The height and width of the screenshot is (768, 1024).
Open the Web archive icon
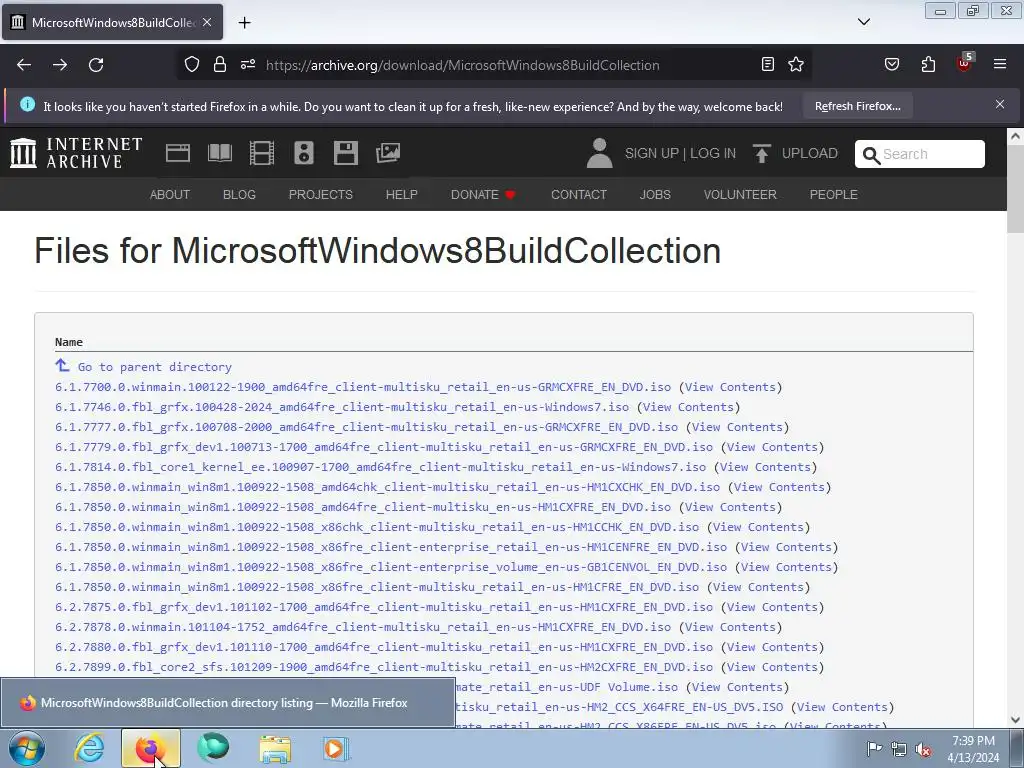click(178, 153)
